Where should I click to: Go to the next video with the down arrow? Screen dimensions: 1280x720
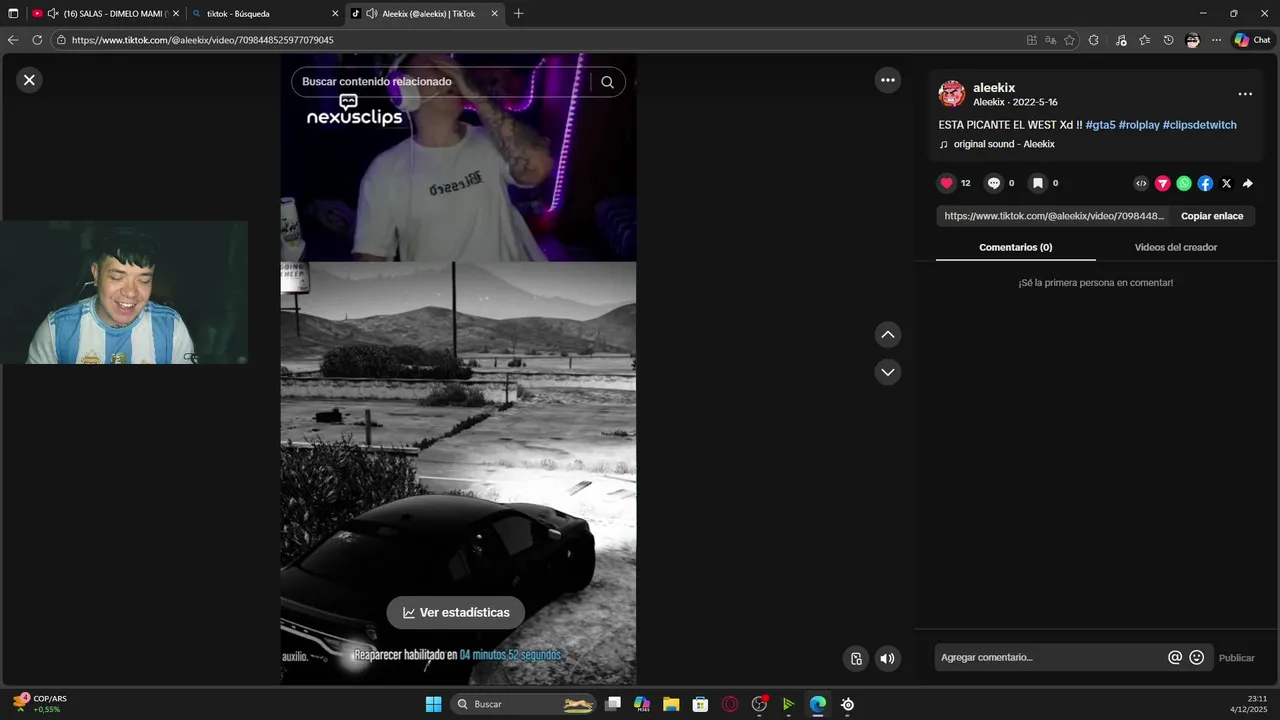(888, 372)
